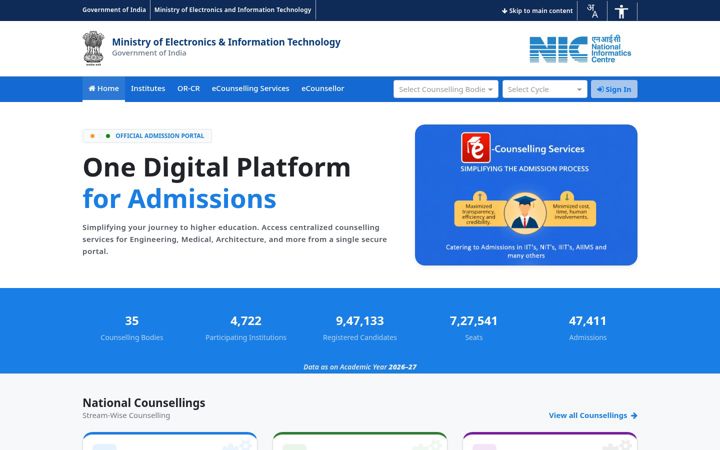
Task: Click the Official Admission Portal badge
Action: click(147, 136)
